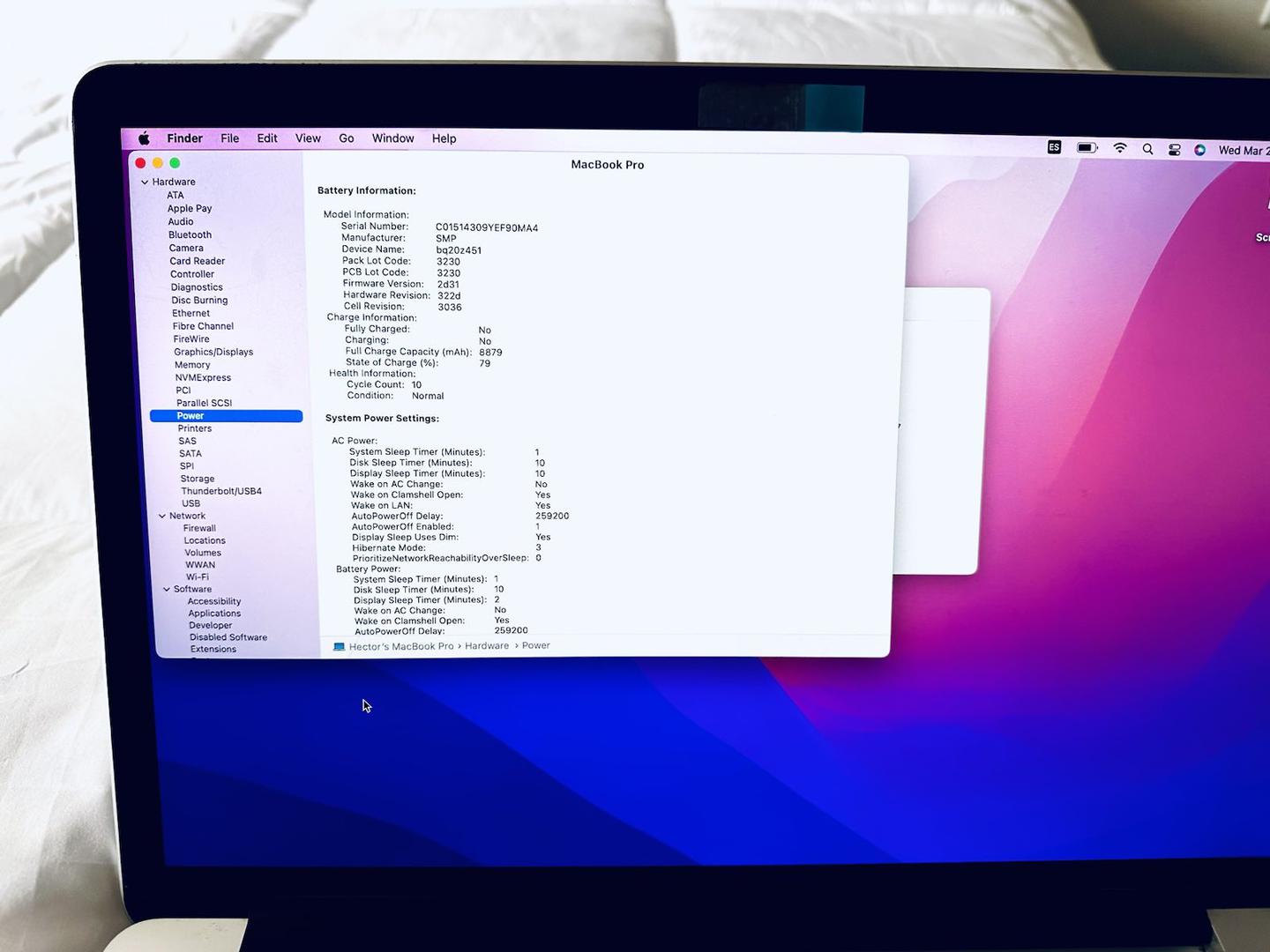Select Applications under Software
1270x952 pixels.
pos(214,614)
